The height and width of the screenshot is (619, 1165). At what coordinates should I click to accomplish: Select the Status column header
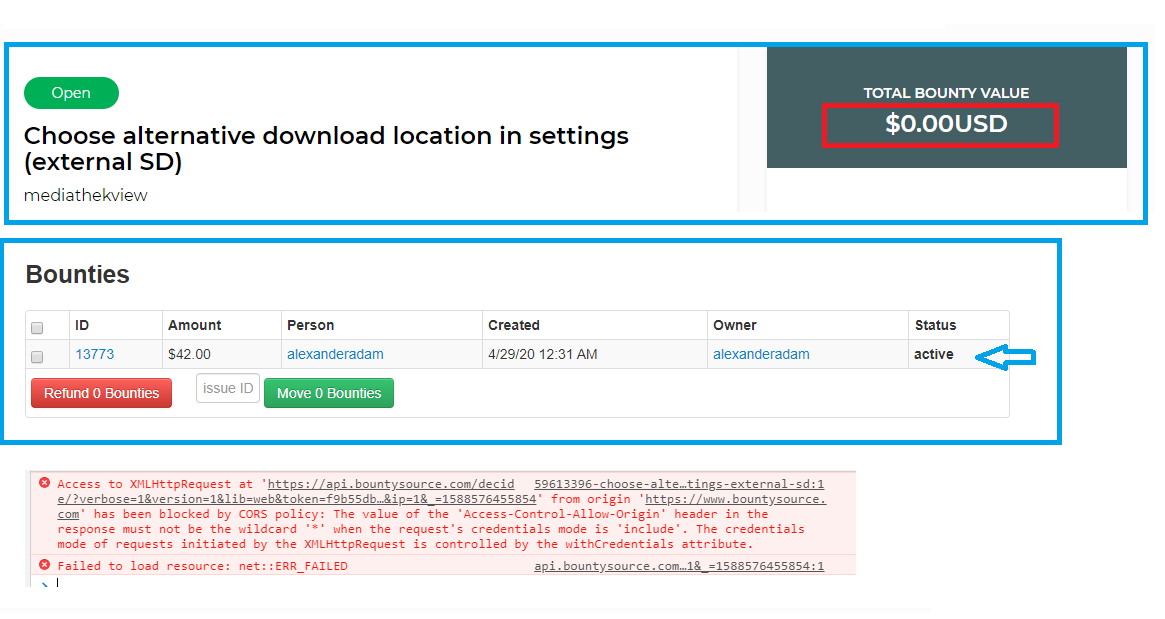click(934, 325)
